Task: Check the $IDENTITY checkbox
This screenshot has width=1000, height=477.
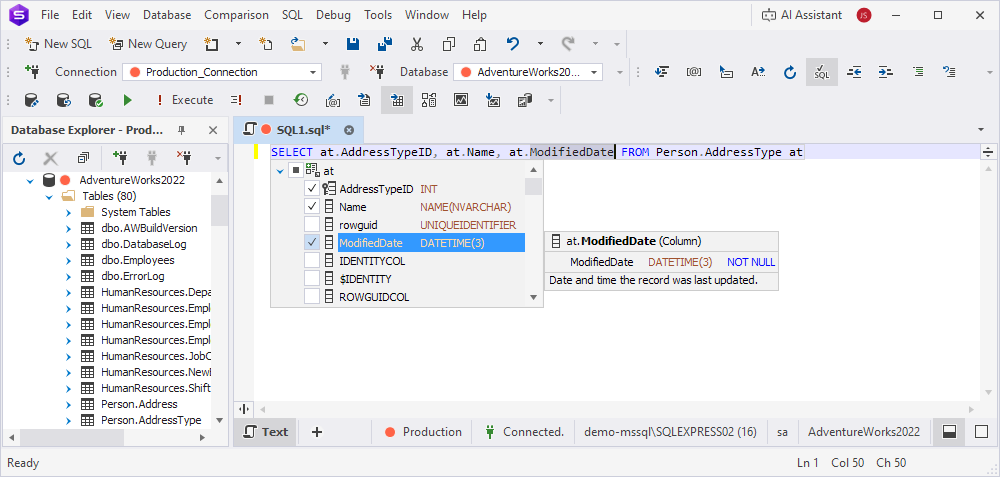Action: [312, 279]
